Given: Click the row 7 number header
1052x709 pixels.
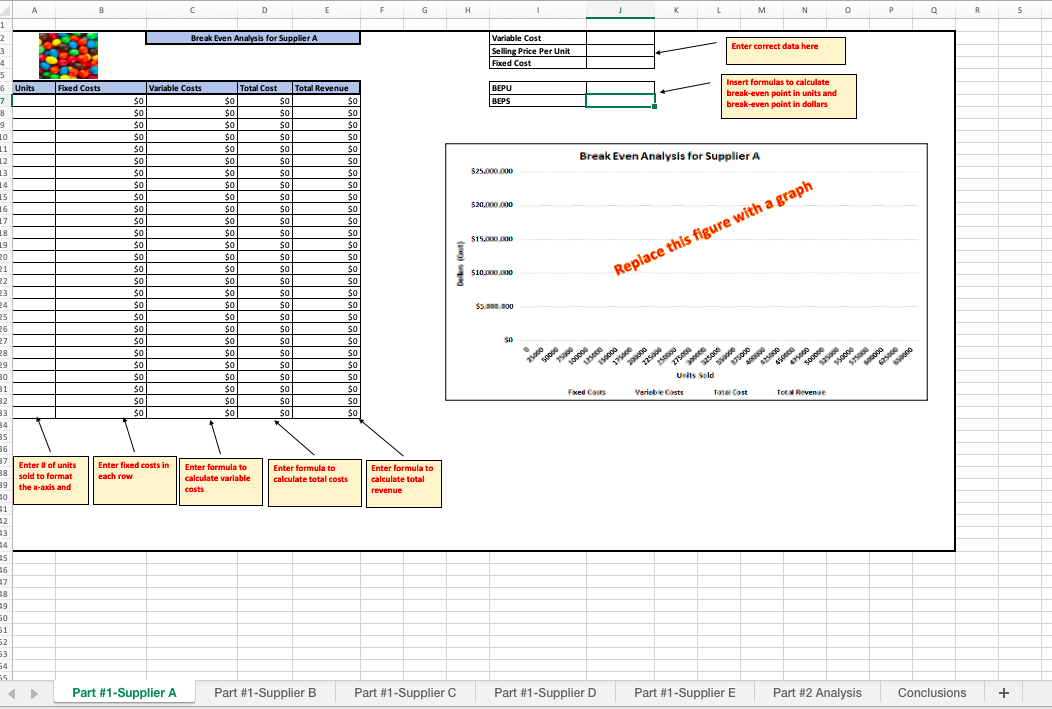Looking at the screenshot, I should tap(8, 100).
